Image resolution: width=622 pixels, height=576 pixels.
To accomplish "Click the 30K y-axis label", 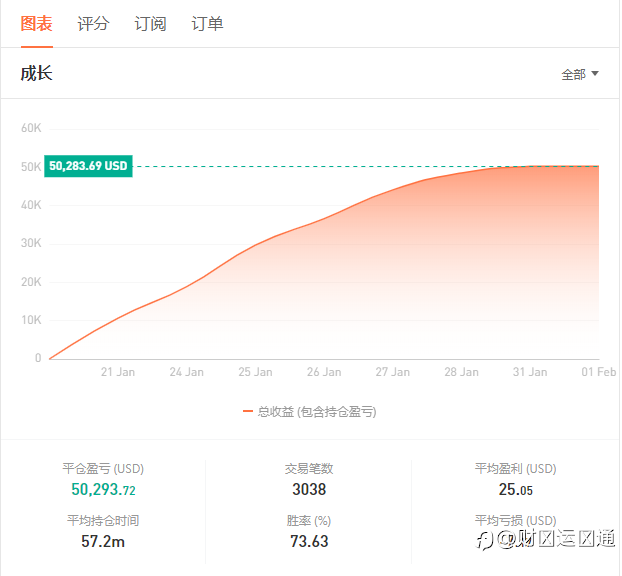I will [x=31, y=243].
